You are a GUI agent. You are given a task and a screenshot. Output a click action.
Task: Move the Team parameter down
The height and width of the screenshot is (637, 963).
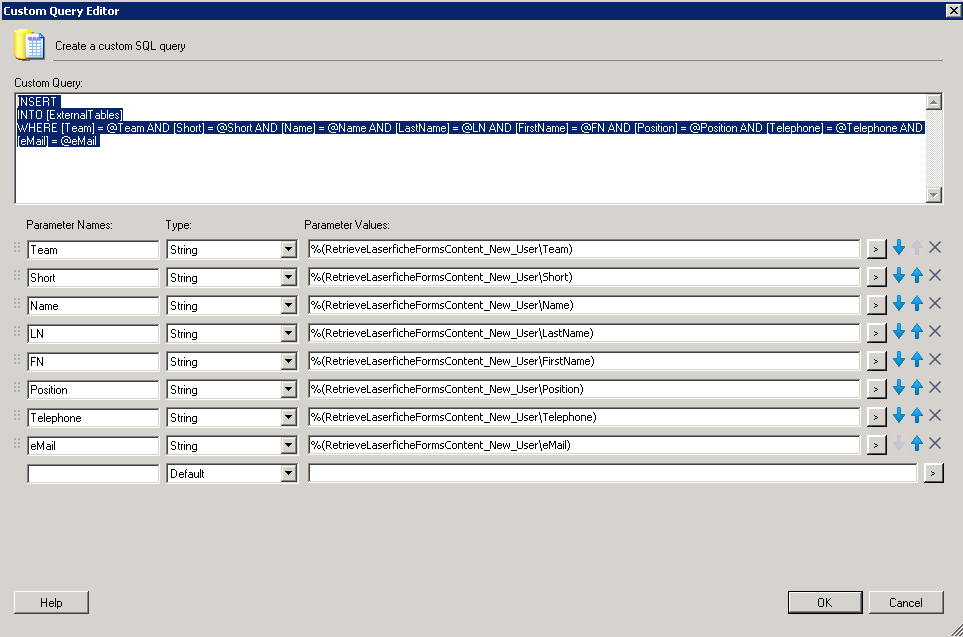point(899,248)
